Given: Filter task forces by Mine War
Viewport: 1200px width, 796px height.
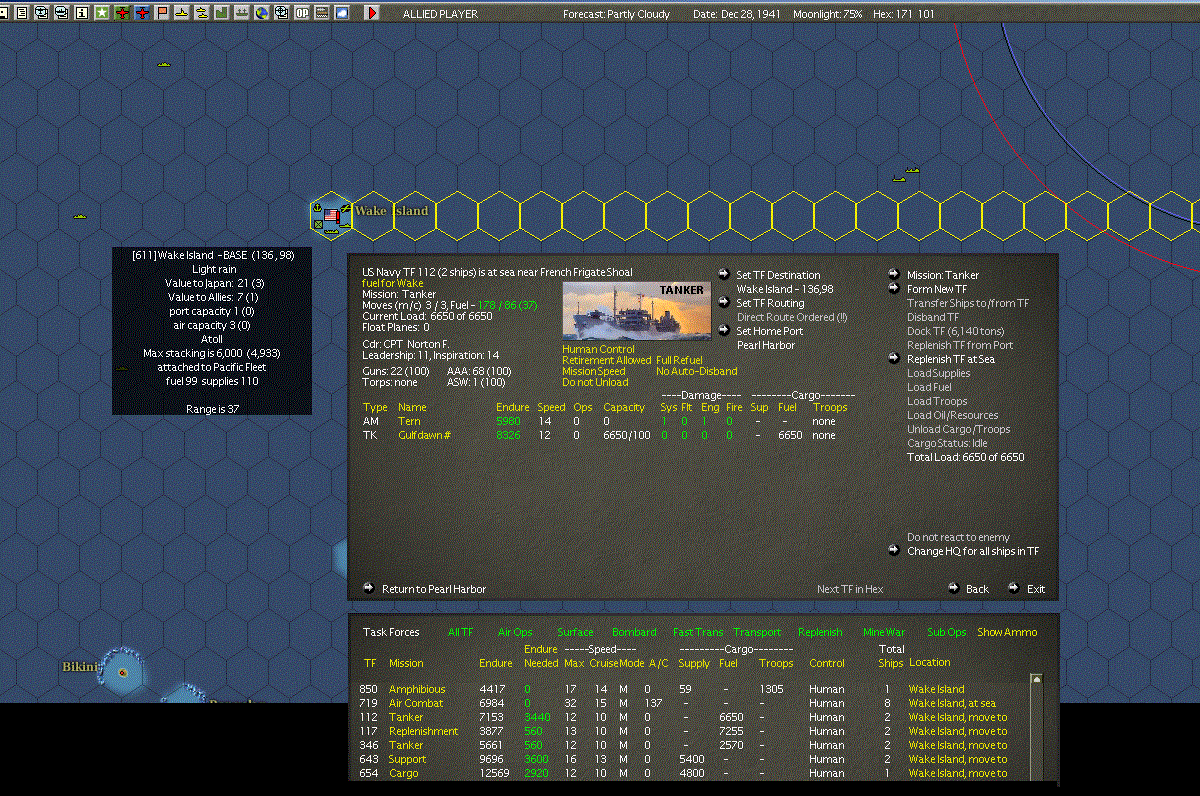Looking at the screenshot, I should [883, 632].
